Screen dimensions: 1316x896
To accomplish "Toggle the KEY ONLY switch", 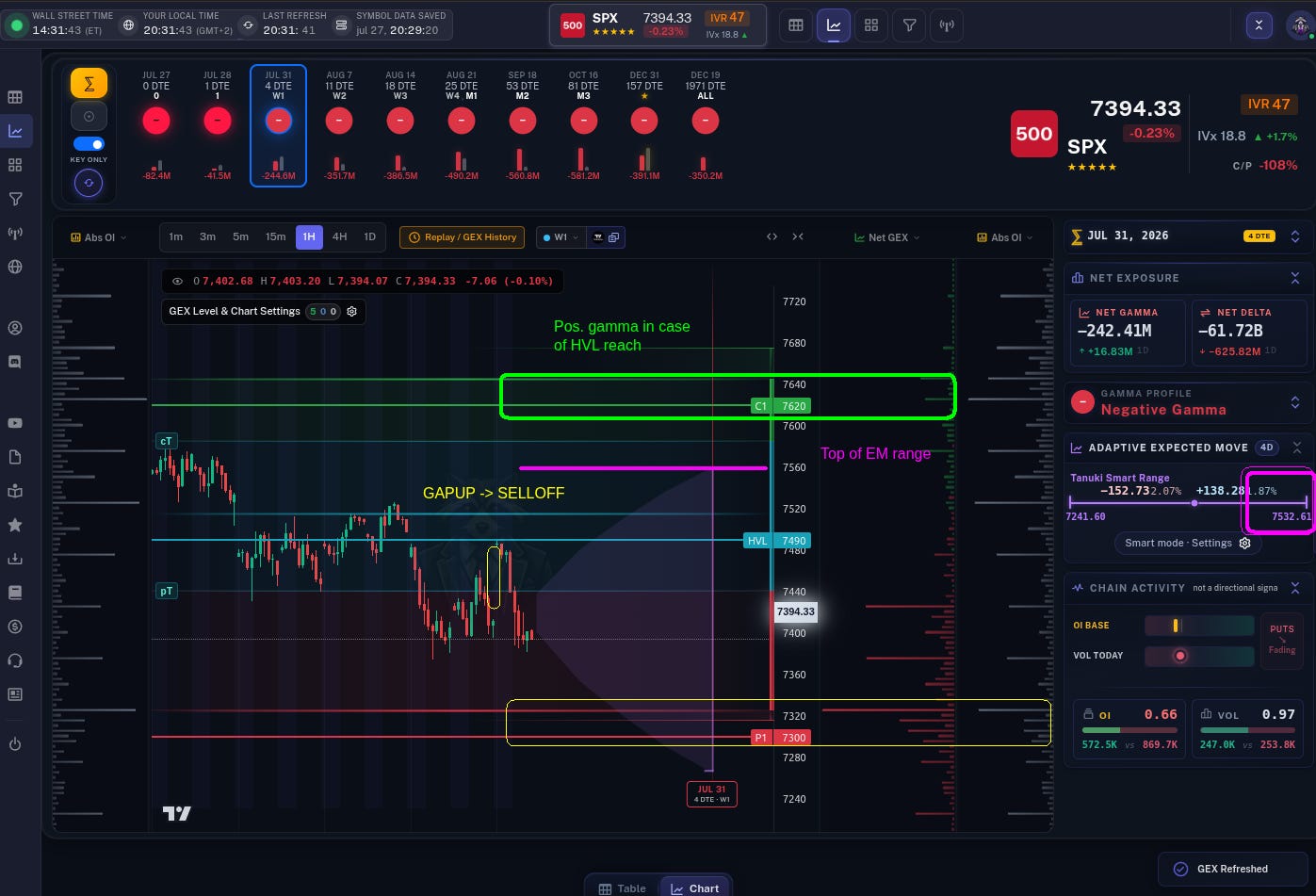I will click(x=89, y=144).
